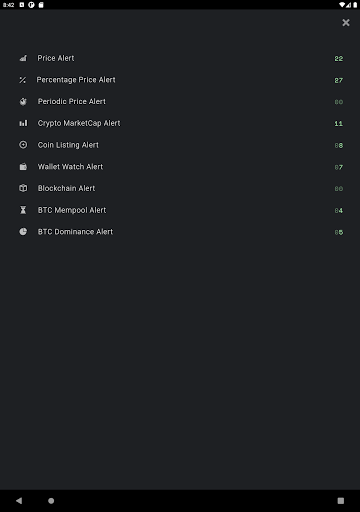Select Periodic Price Alert from list
Image resolution: width=360 pixels, height=512 pixels.
tap(180, 102)
